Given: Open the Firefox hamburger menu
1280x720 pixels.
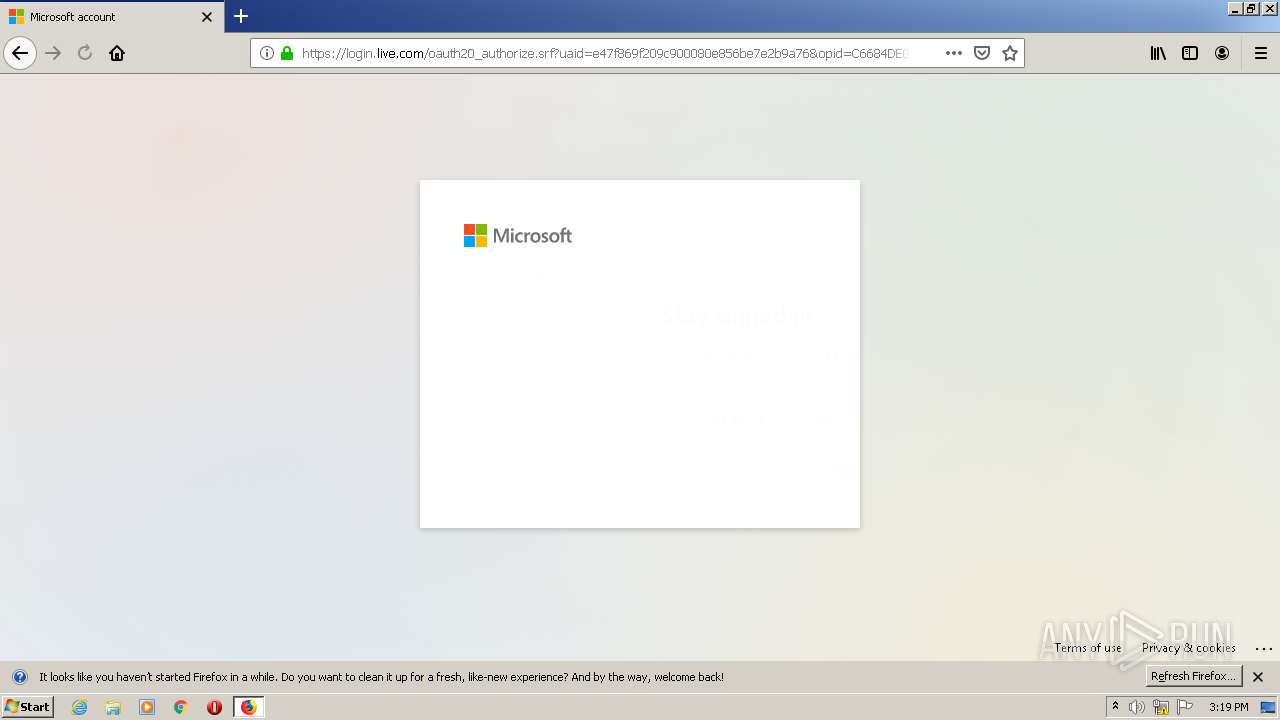Looking at the screenshot, I should (x=1261, y=53).
